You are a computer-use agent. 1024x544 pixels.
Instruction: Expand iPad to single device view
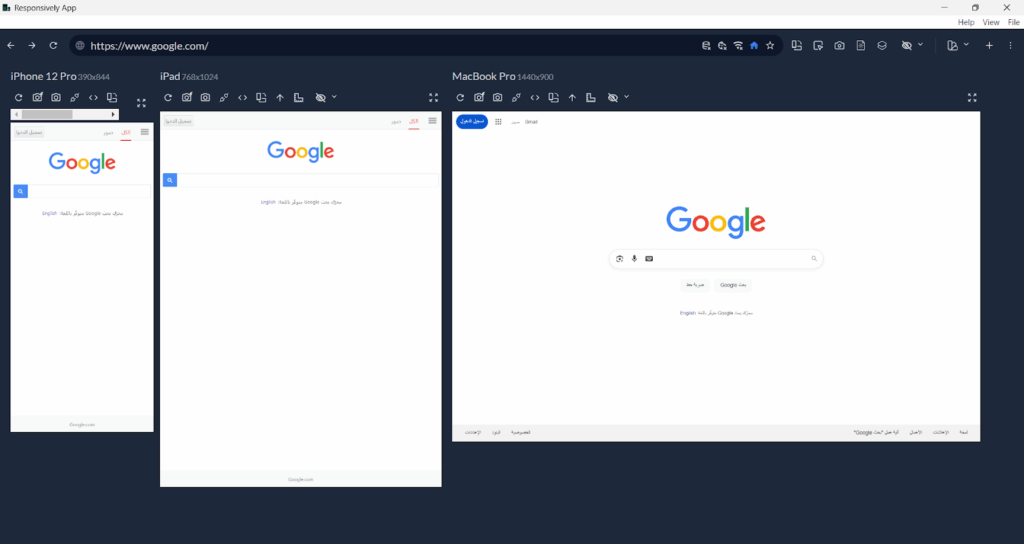(x=433, y=97)
